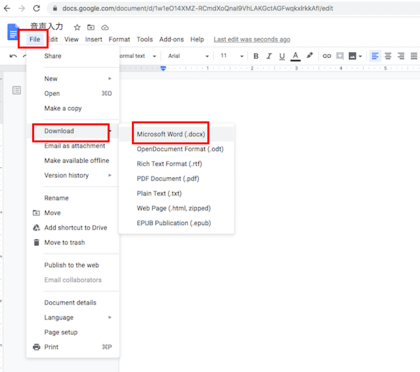420x372 pixels.
Task: Toggle italic formatting
Action: click(x=269, y=56)
